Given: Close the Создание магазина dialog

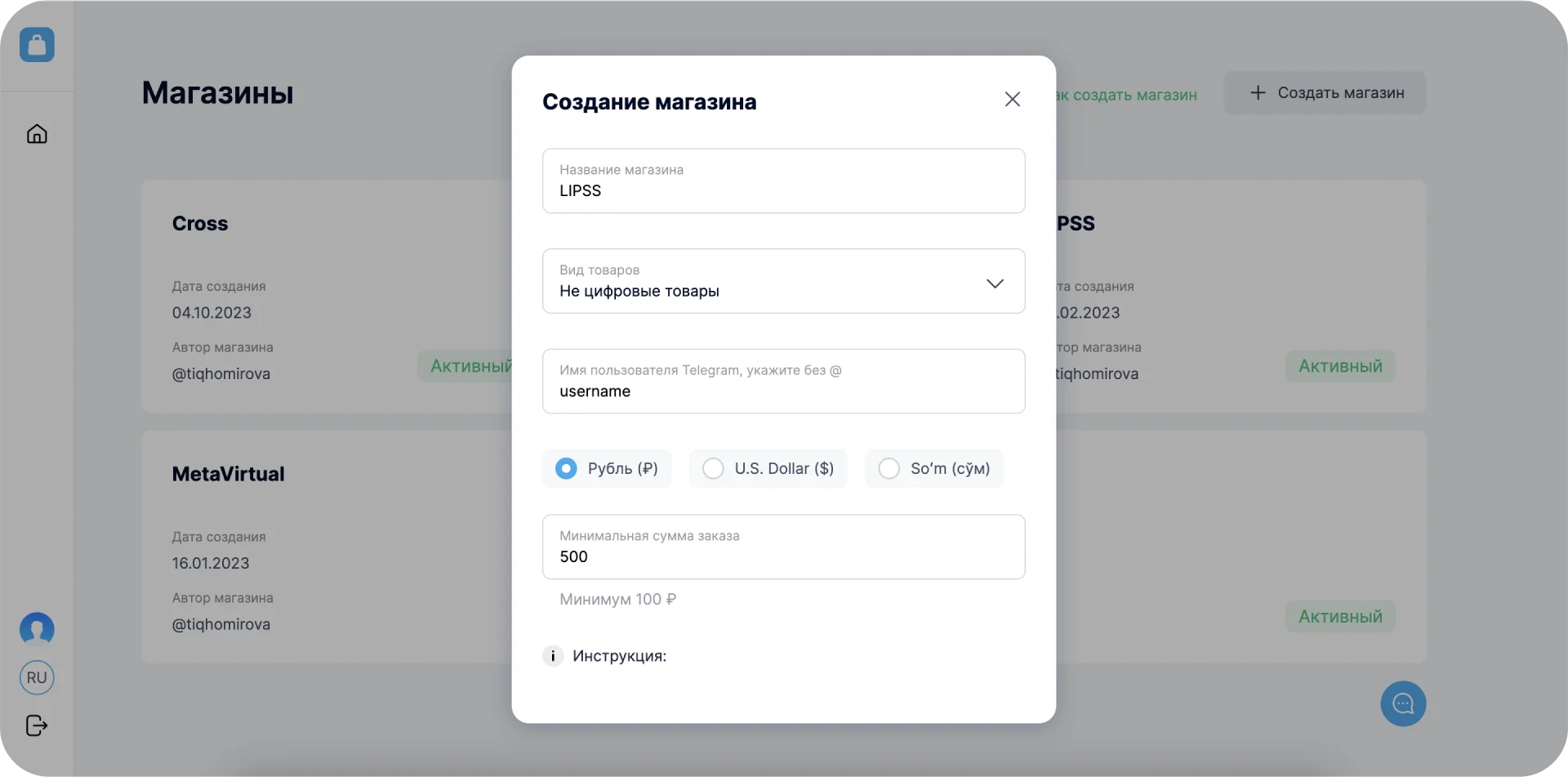Looking at the screenshot, I should click(x=1012, y=99).
